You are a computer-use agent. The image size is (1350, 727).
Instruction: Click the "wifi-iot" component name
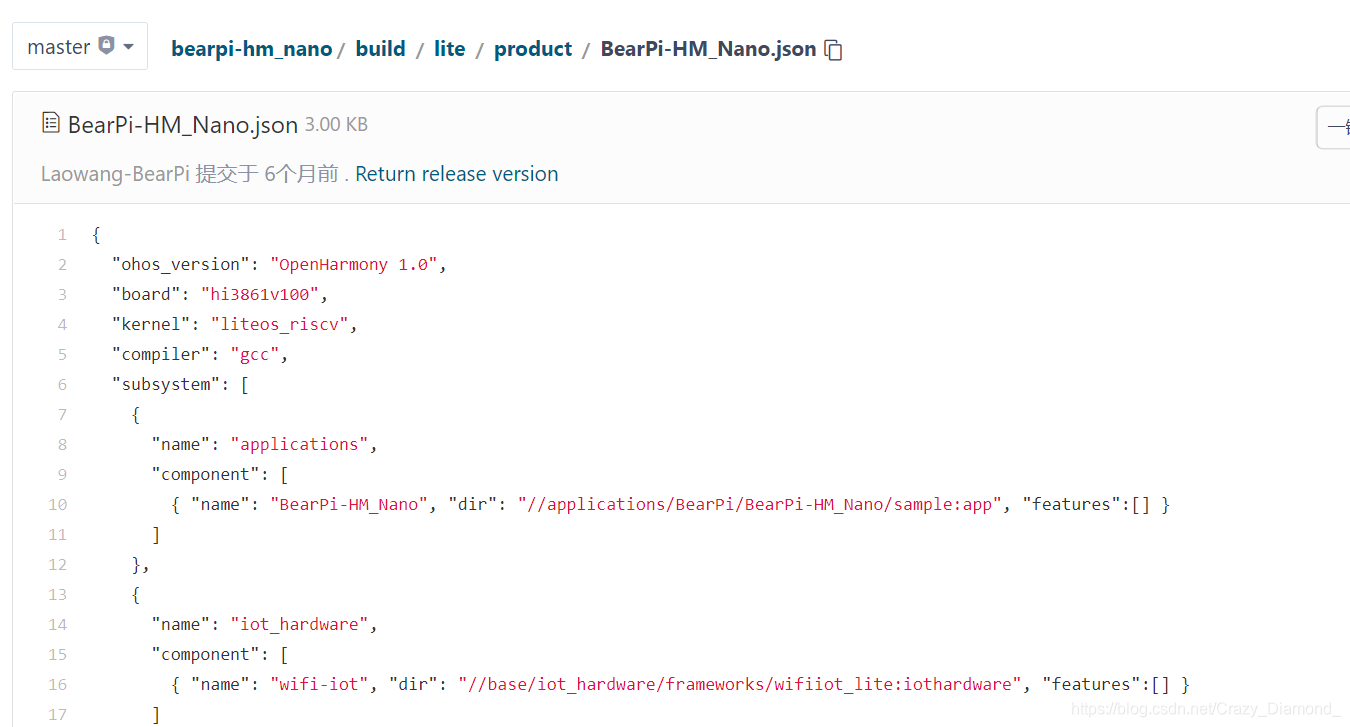[x=320, y=685]
